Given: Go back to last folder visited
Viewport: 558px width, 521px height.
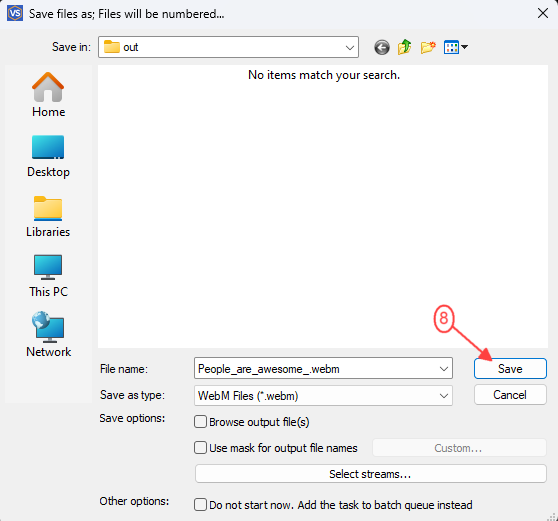Looking at the screenshot, I should click(x=382, y=47).
